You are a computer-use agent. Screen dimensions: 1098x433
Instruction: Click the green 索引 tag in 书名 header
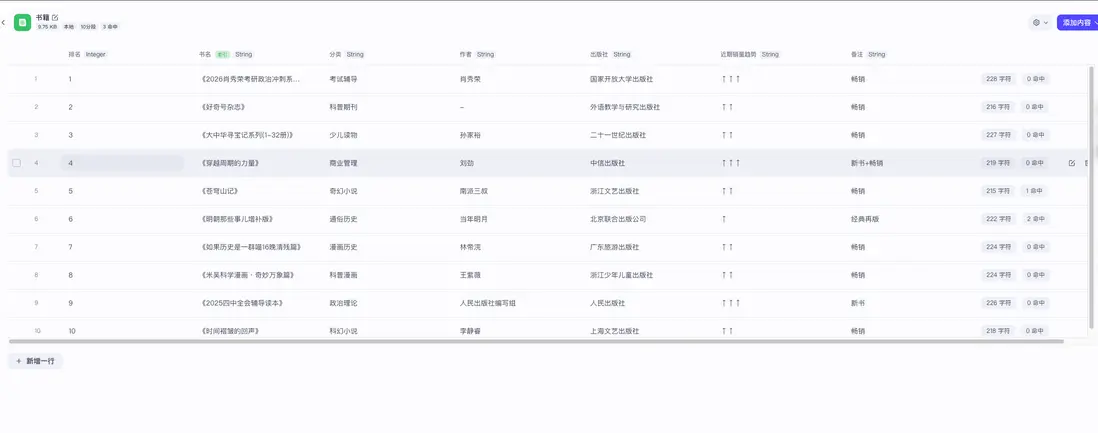223,55
